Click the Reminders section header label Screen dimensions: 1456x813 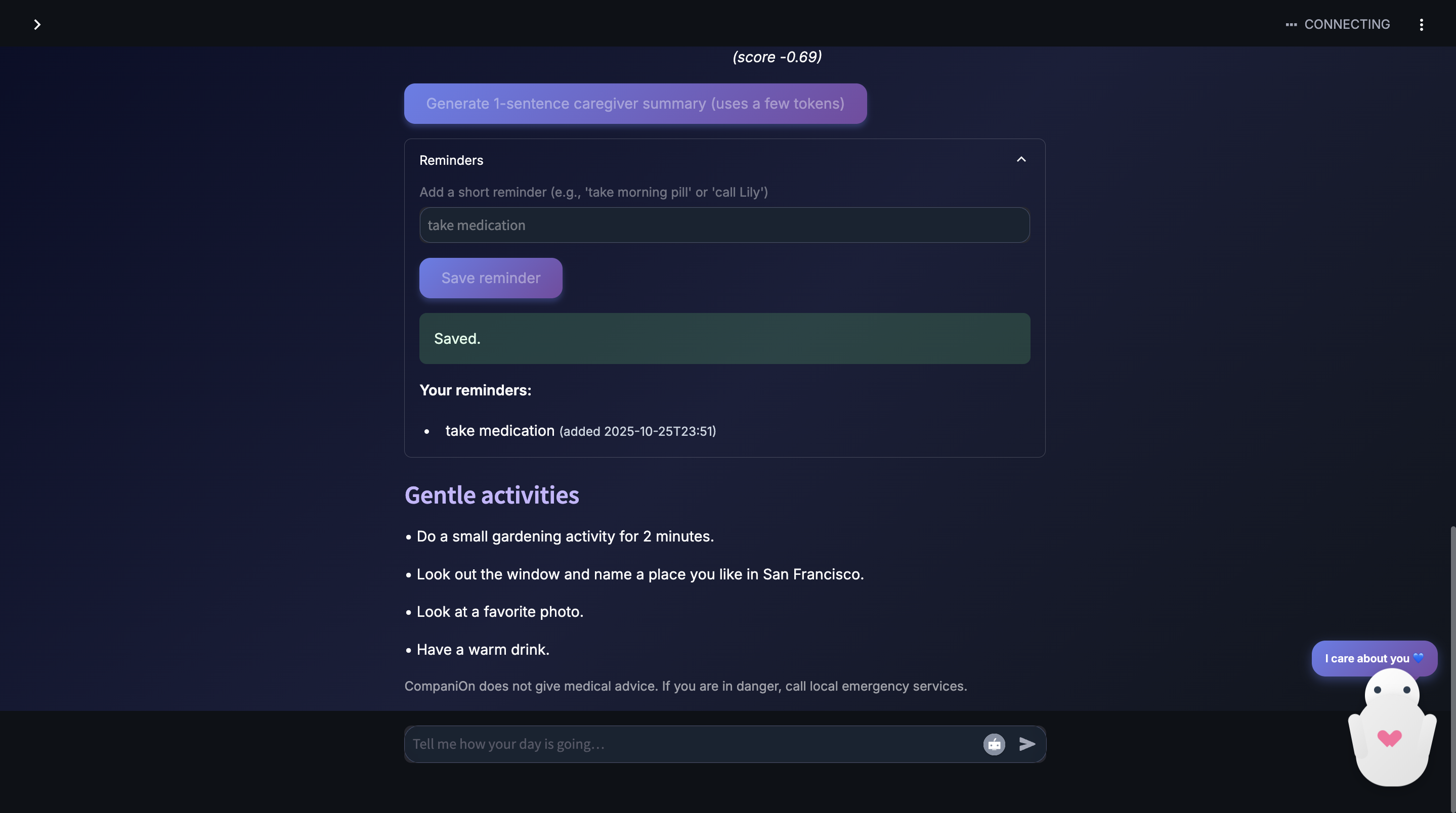[451, 160]
